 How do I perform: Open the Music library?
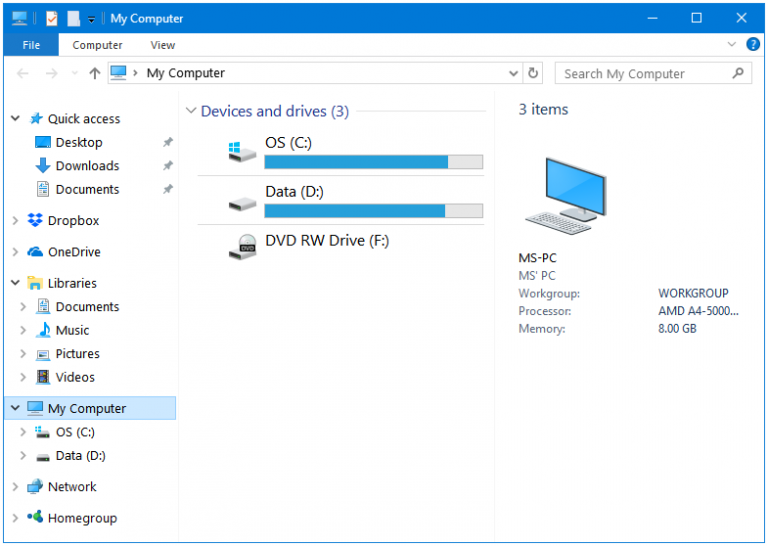tap(72, 330)
